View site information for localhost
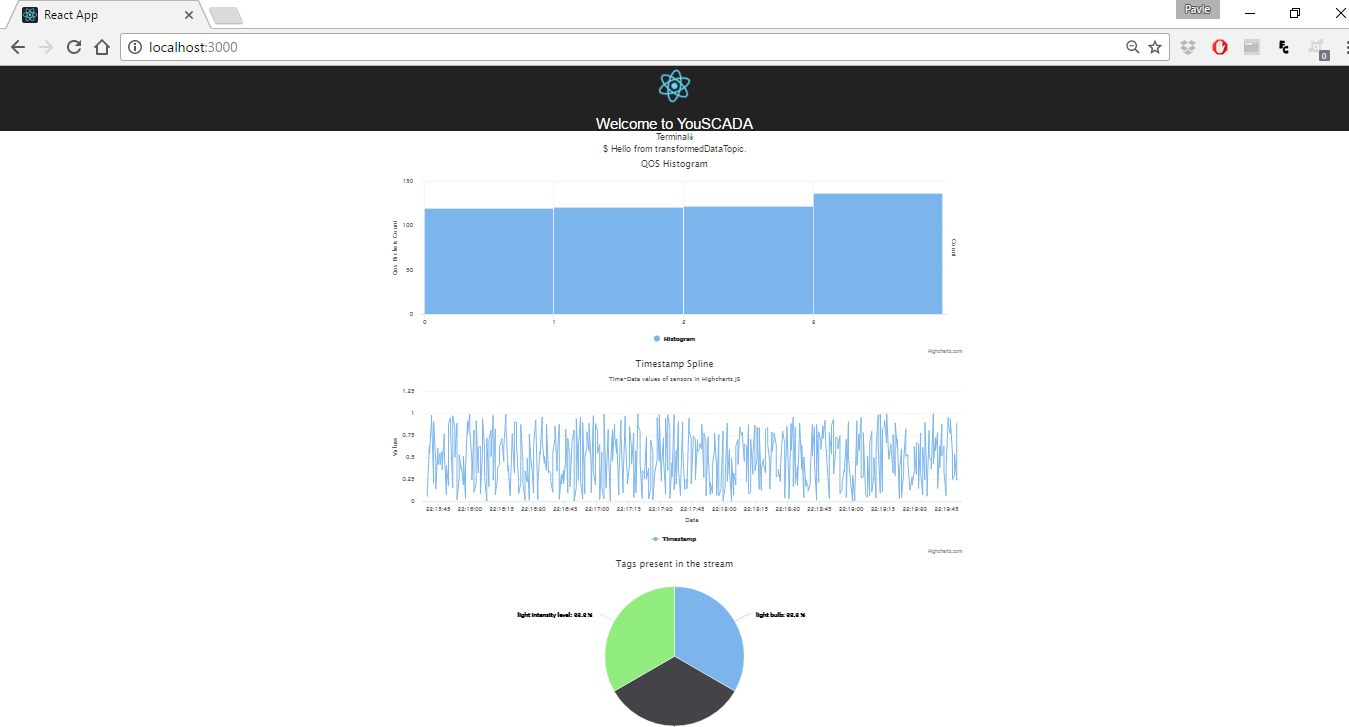This screenshot has width=1349, height=727. coord(136,47)
